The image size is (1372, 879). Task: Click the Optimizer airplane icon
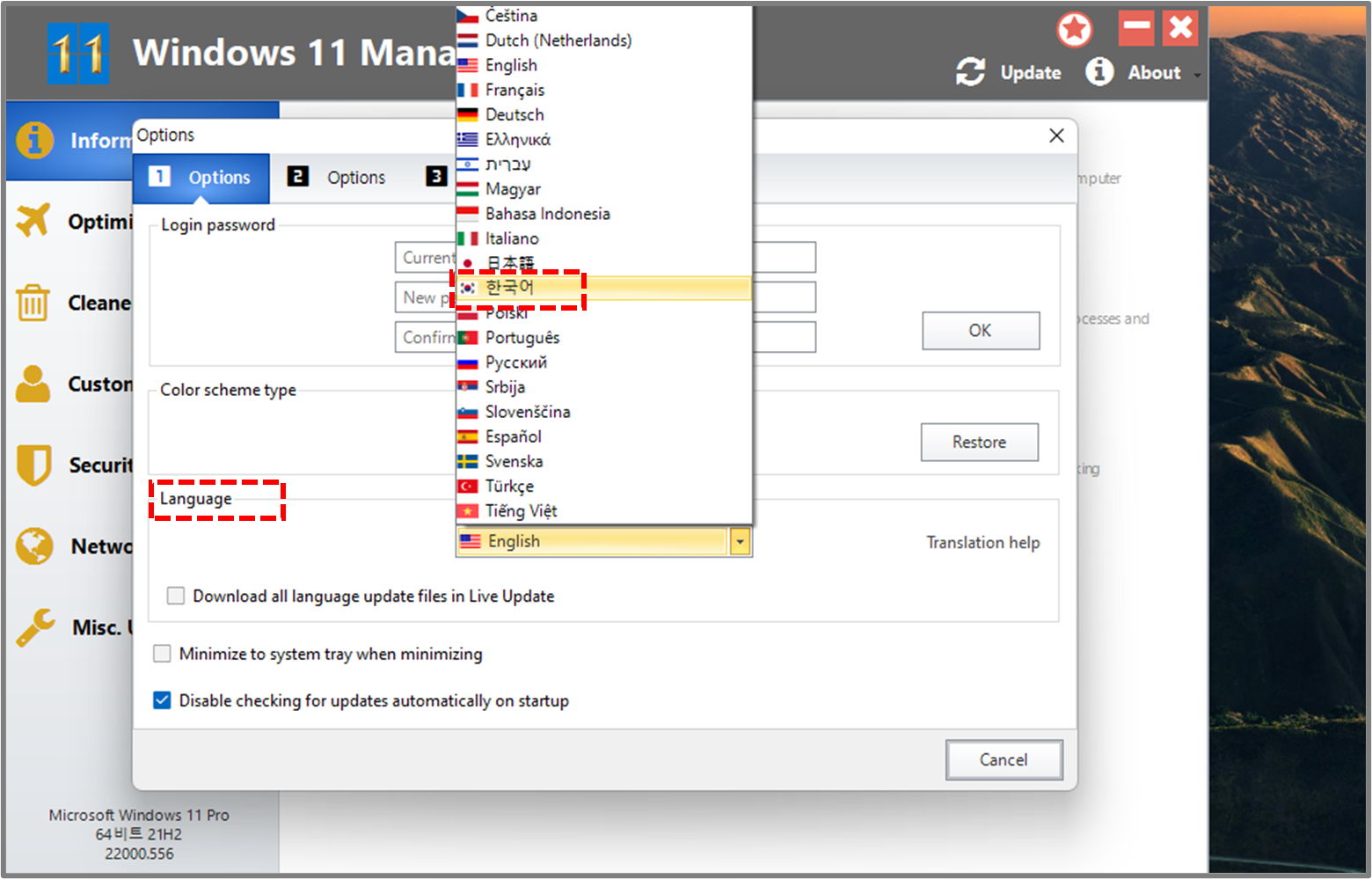[x=33, y=220]
